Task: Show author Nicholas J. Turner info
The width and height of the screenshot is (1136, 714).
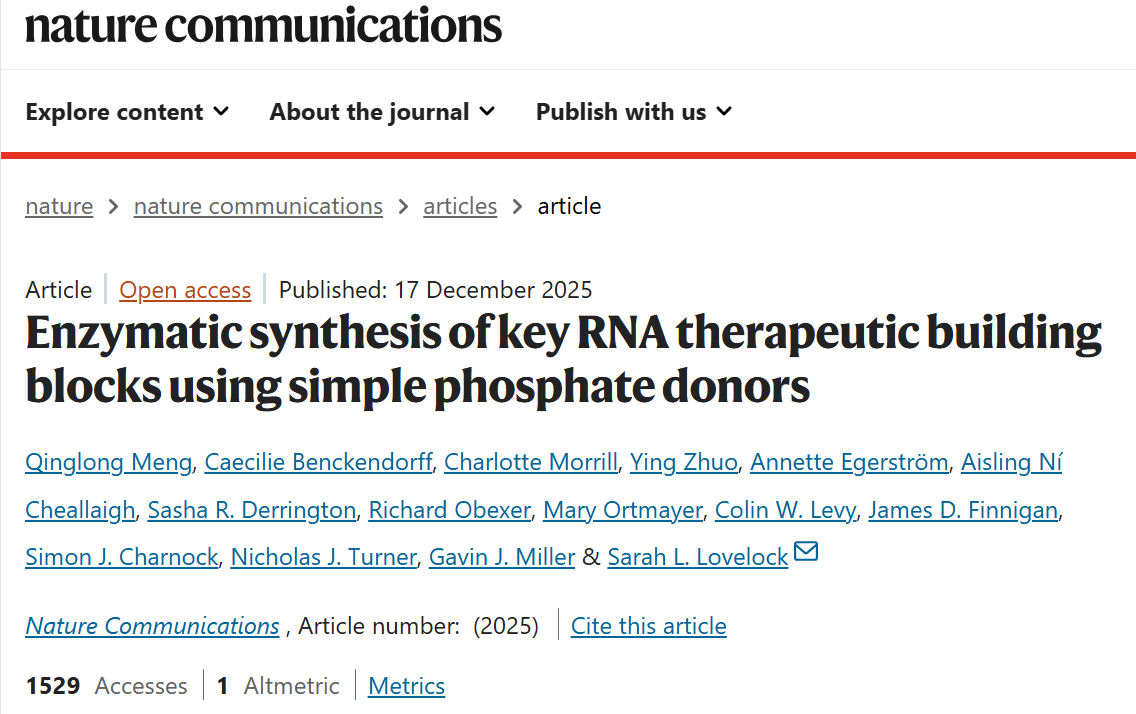Action: [x=323, y=558]
